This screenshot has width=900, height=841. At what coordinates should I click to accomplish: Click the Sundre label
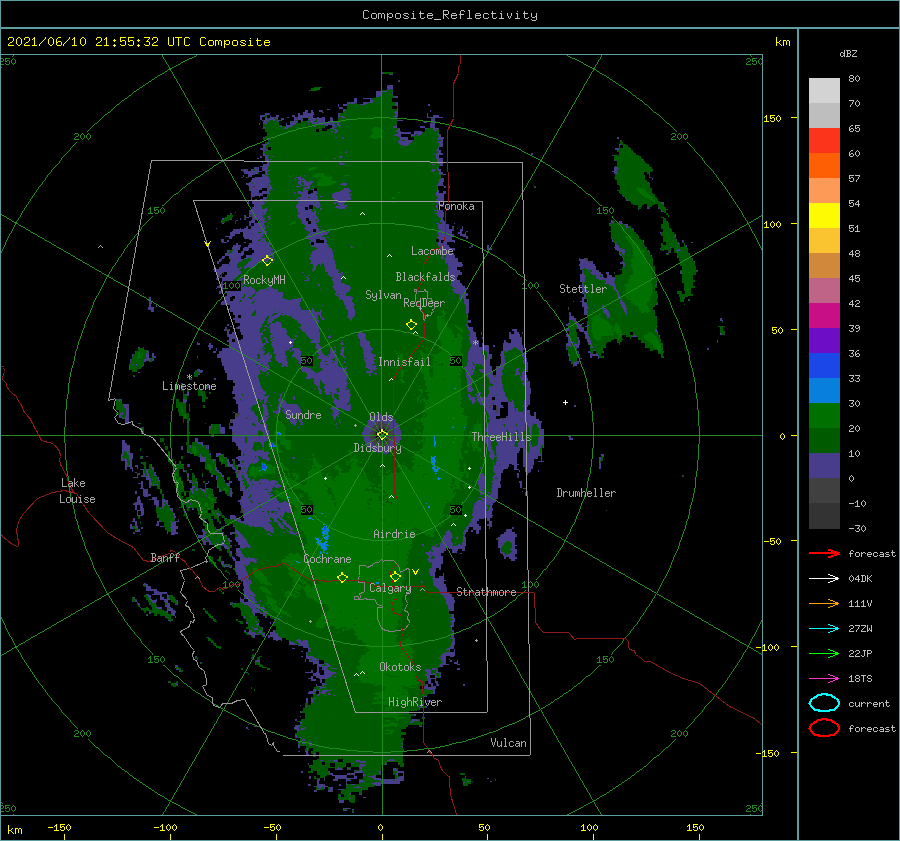tap(303, 415)
